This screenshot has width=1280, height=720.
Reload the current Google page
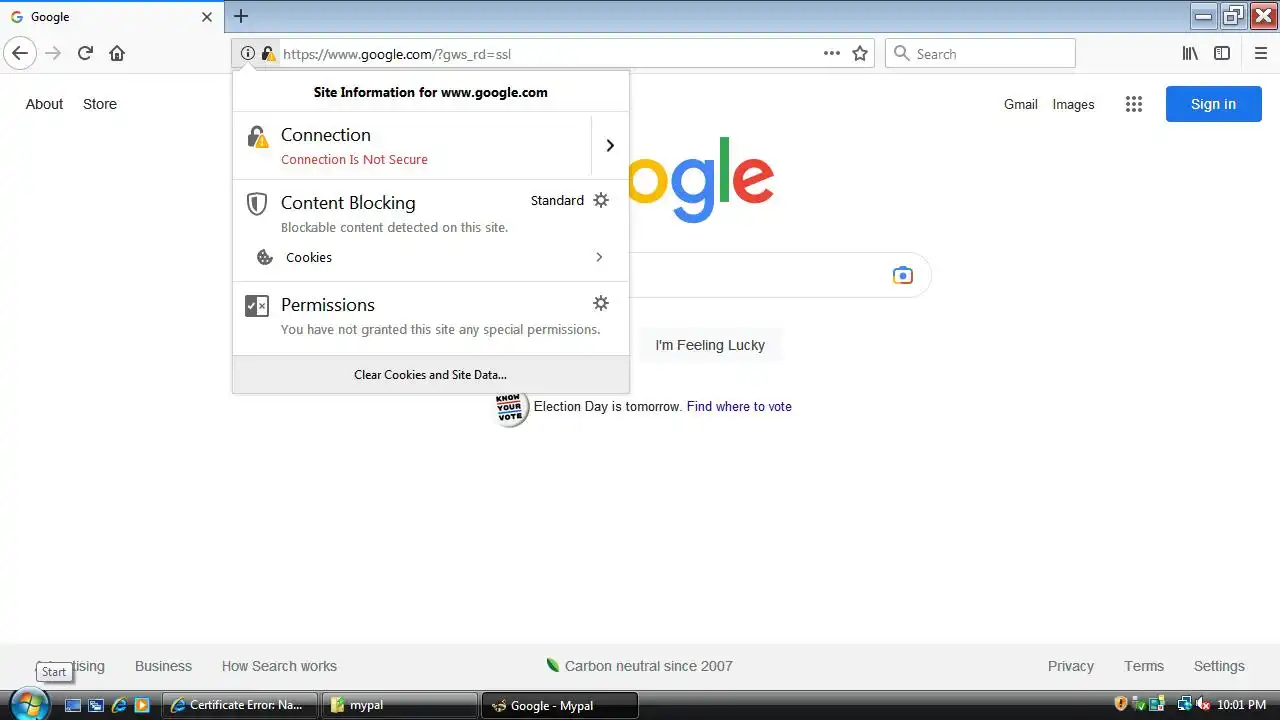tap(85, 53)
